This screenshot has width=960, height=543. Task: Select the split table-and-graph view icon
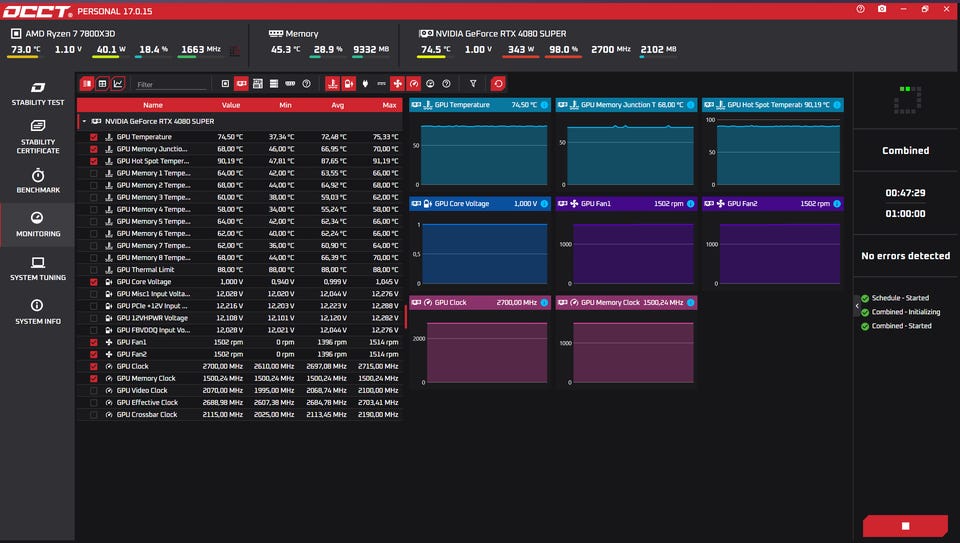pyautogui.click(x=87, y=84)
